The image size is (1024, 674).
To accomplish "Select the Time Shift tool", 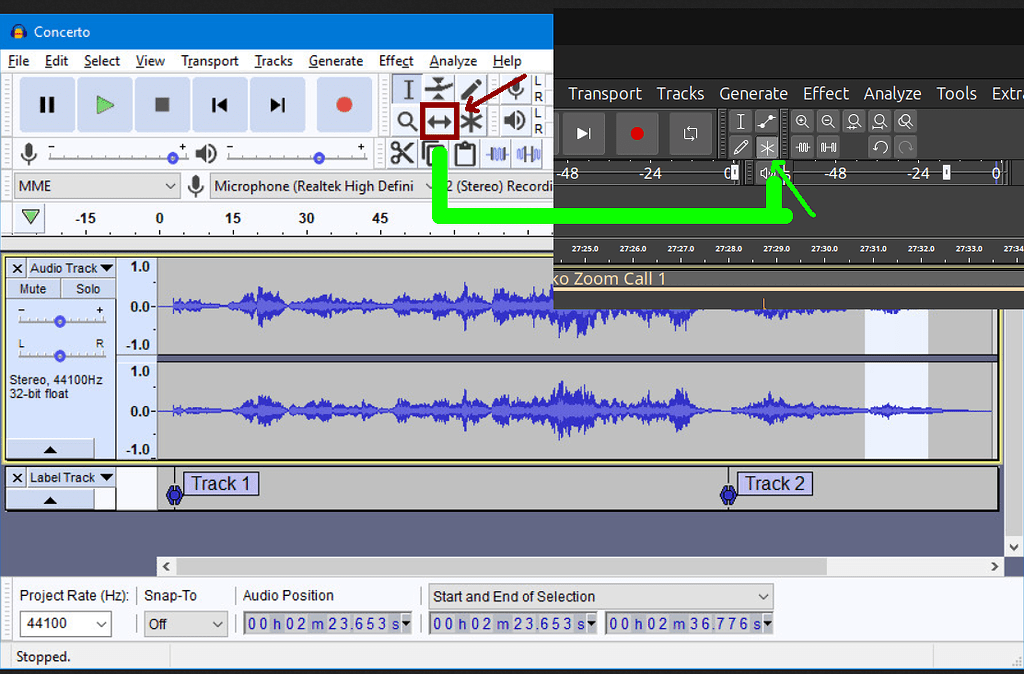I will tap(438, 120).
